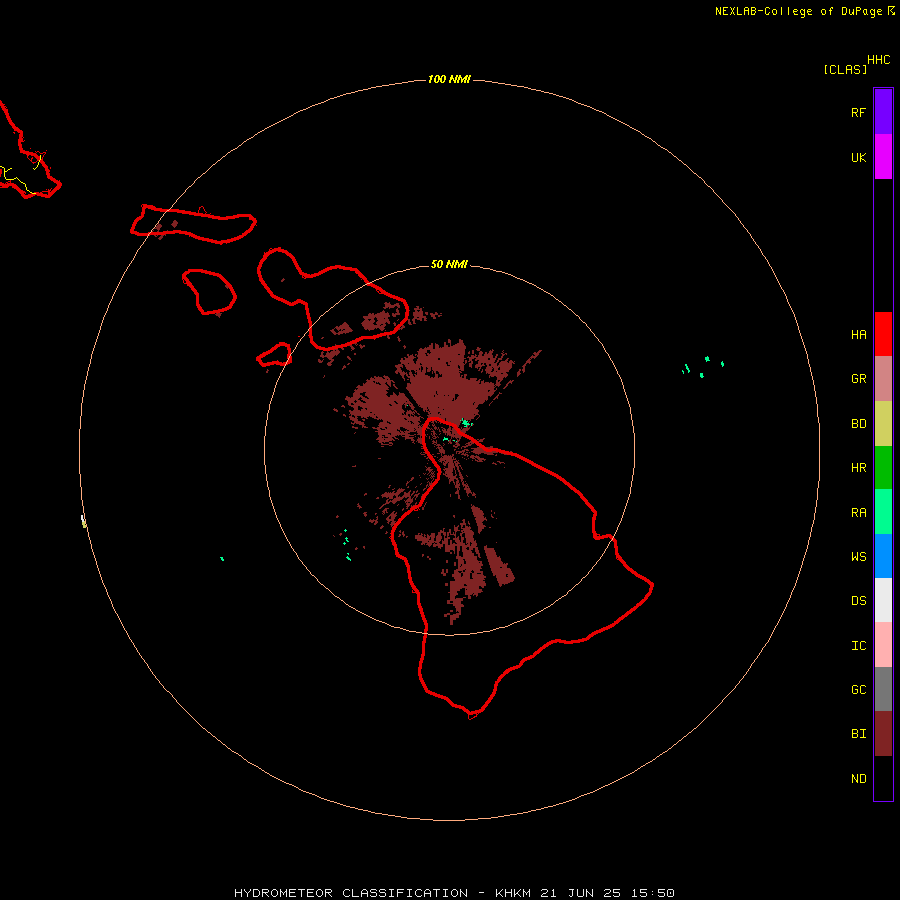Click the mint RA legend swatch

tap(883, 512)
